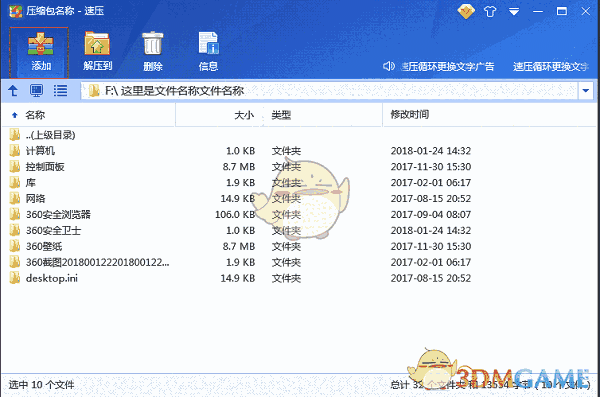600x397 pixels.
Task: Click the 106.0 KB size value
Action: point(235,214)
